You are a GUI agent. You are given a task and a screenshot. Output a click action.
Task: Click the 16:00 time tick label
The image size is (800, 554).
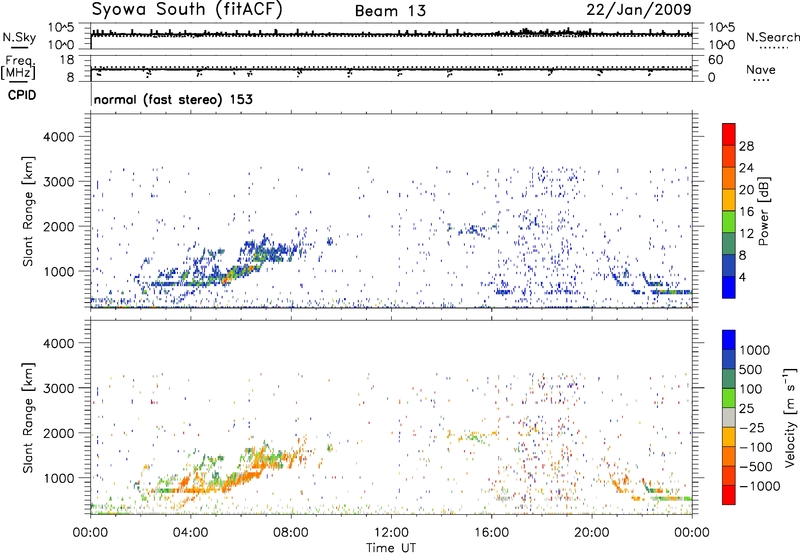pyautogui.click(x=491, y=533)
